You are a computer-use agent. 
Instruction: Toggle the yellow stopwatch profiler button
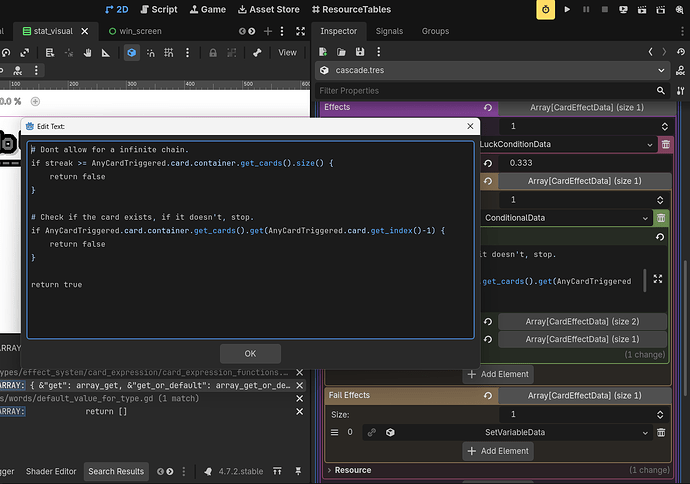(545, 10)
